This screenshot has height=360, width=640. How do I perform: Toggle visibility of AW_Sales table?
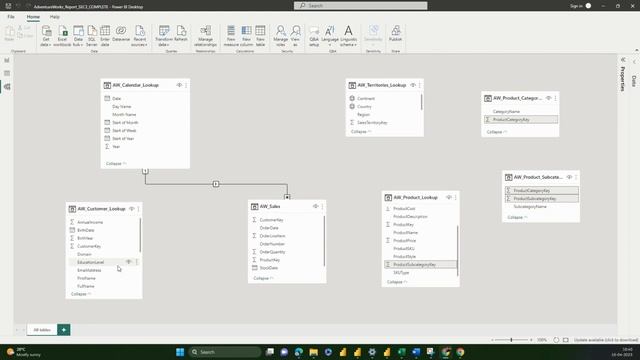click(316, 206)
